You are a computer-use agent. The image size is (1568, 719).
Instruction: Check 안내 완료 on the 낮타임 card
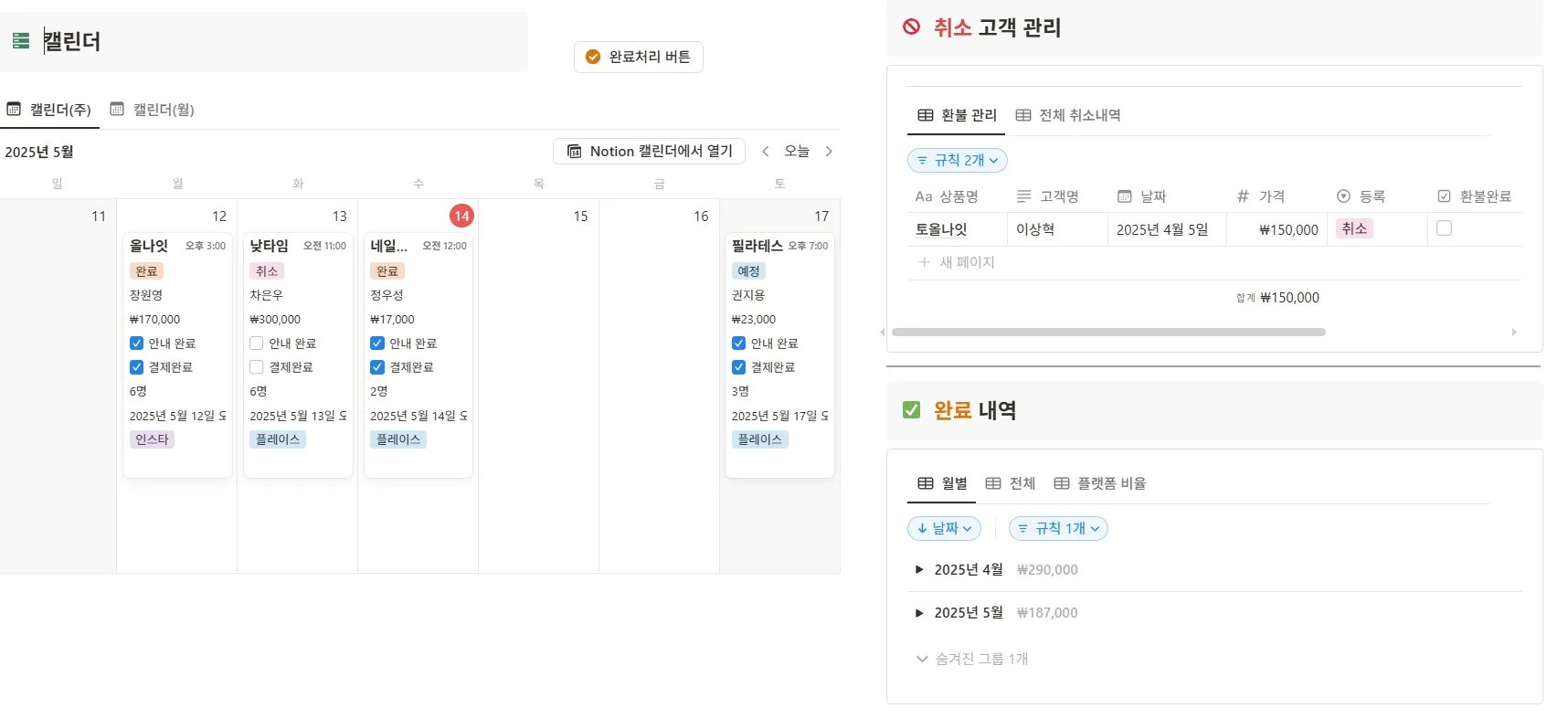257,344
